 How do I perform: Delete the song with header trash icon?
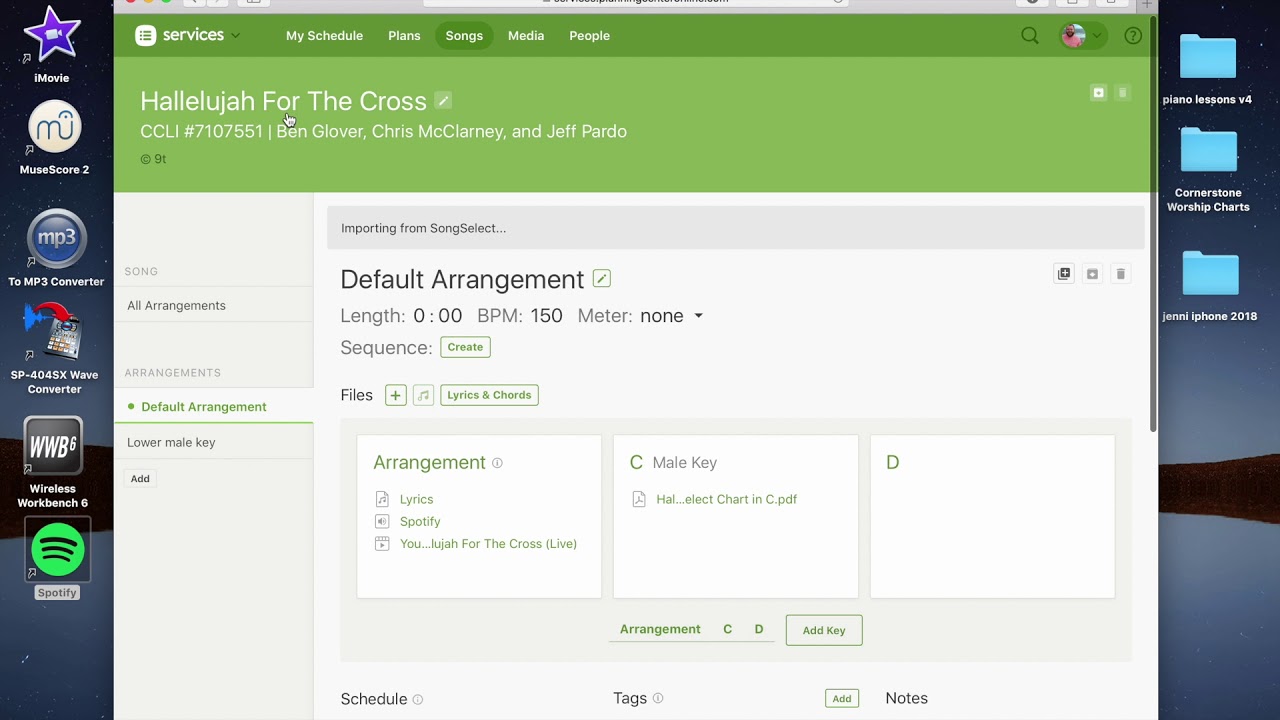(x=1122, y=93)
